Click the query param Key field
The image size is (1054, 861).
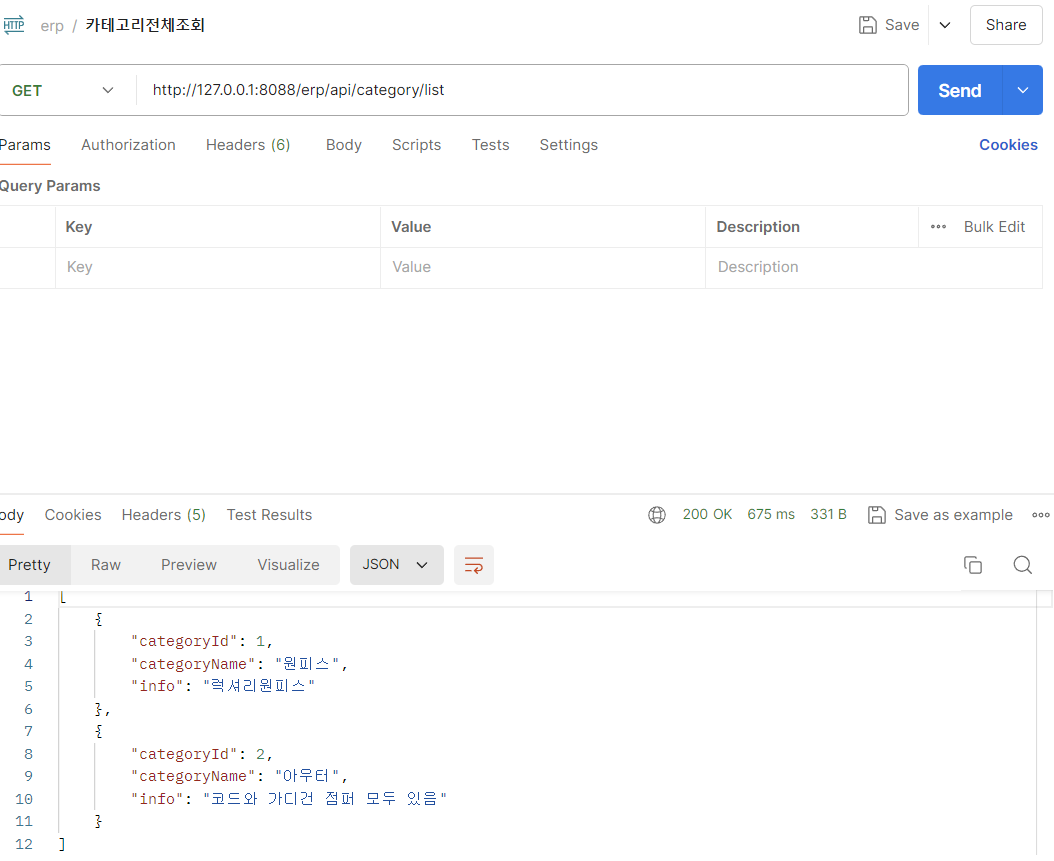[x=218, y=268]
